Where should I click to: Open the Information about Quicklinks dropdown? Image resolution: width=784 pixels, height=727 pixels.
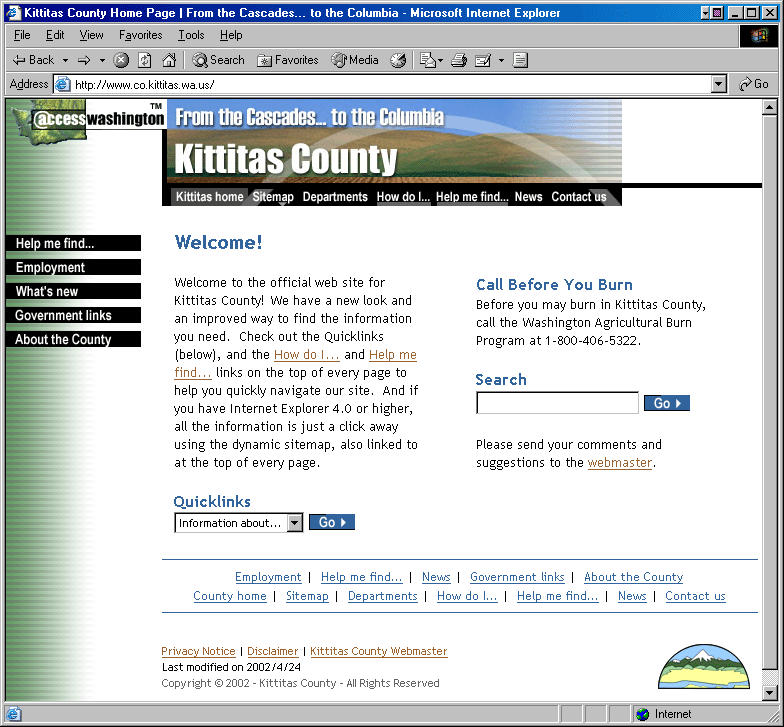(x=238, y=523)
